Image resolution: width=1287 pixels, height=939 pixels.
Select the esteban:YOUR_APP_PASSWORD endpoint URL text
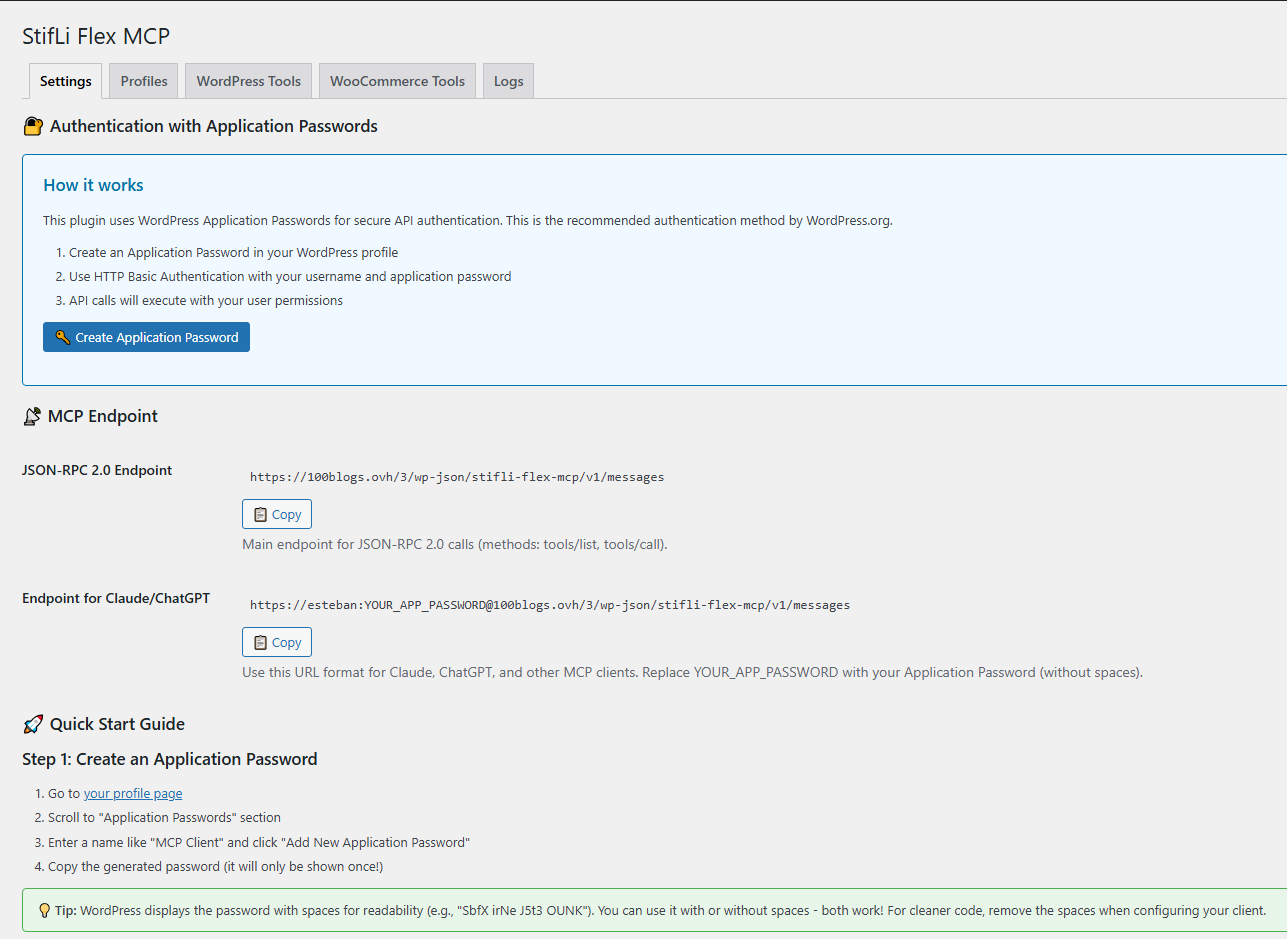(x=550, y=605)
